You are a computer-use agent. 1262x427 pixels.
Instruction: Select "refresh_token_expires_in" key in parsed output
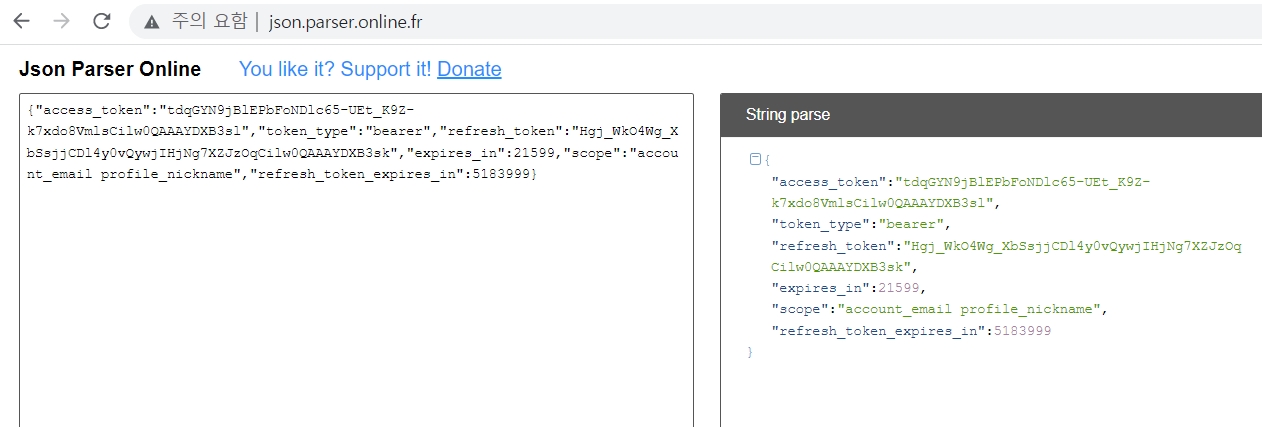pyautogui.click(x=876, y=330)
